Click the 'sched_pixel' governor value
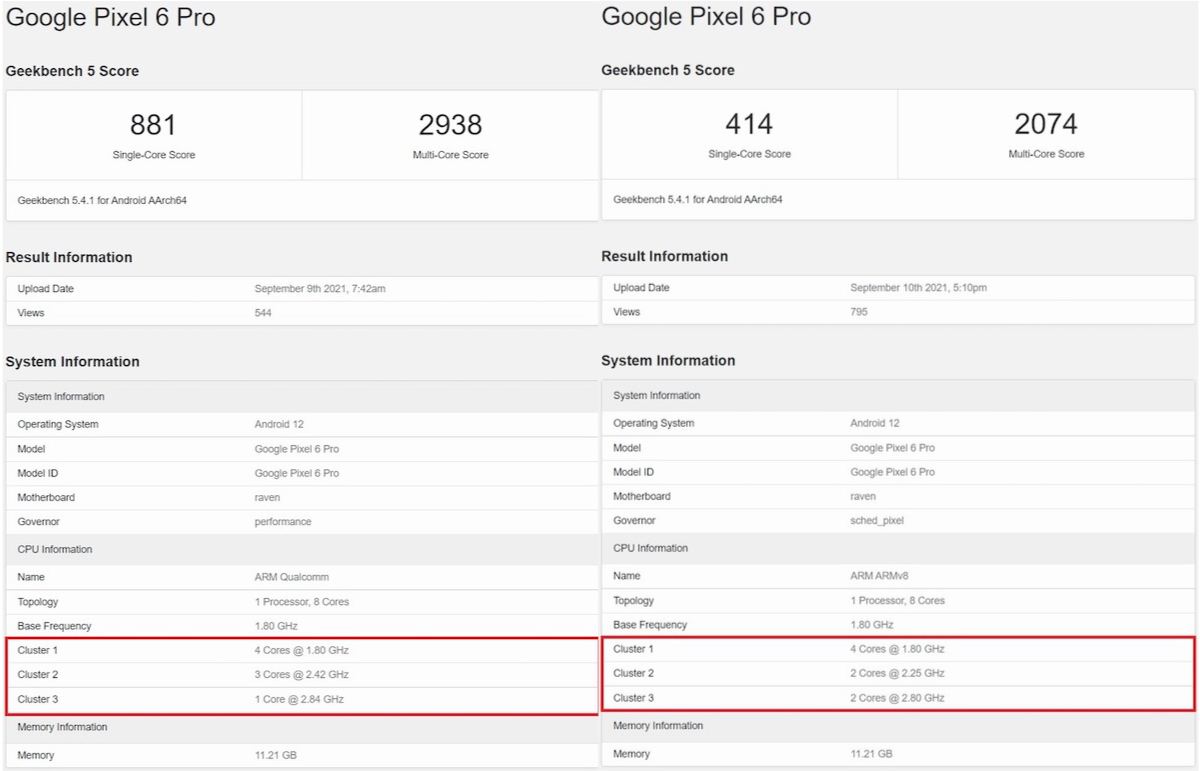1200x771 pixels. click(877, 521)
